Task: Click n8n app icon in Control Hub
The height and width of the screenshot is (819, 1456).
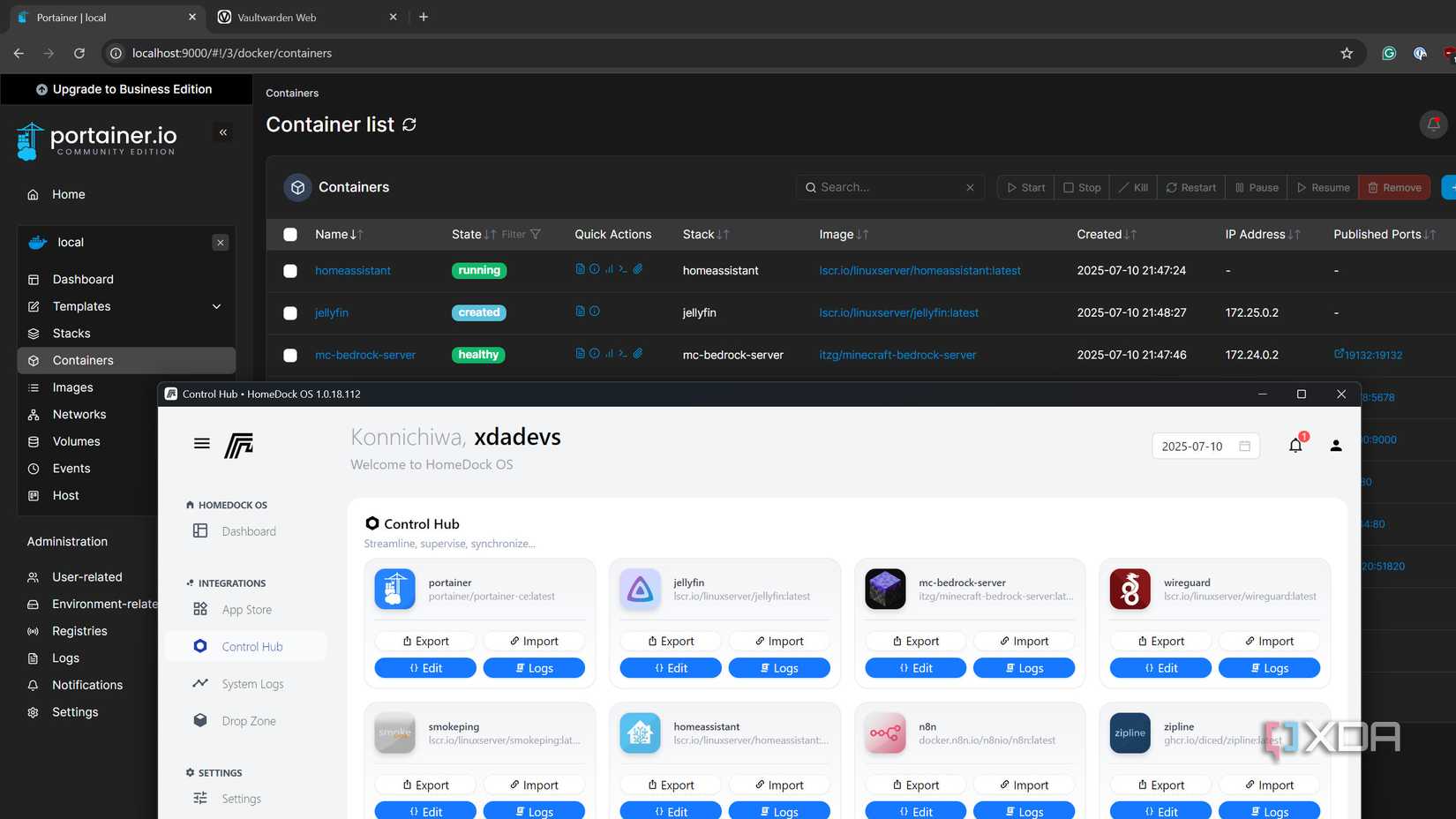Action: [x=885, y=733]
